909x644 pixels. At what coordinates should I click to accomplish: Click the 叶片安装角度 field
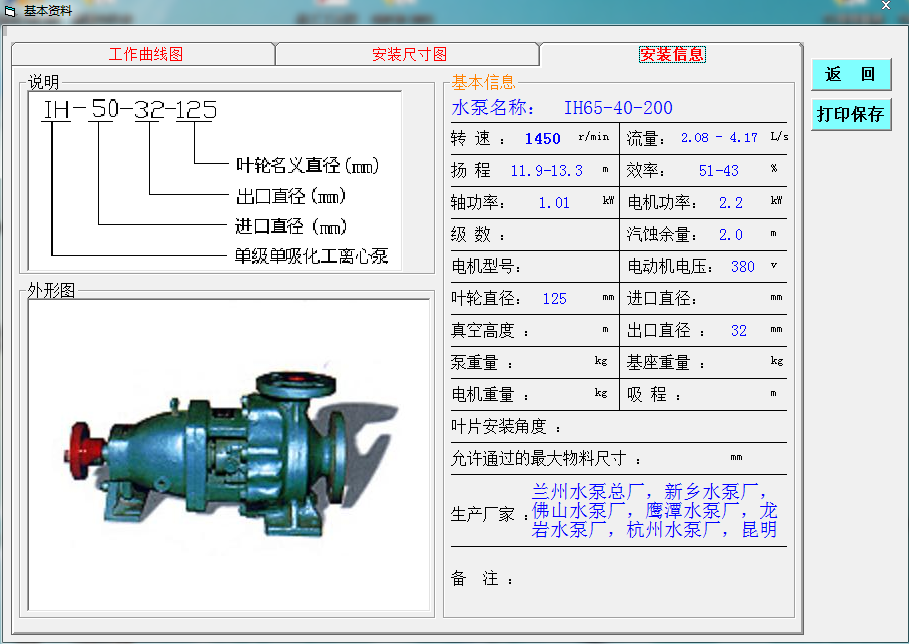[619, 427]
